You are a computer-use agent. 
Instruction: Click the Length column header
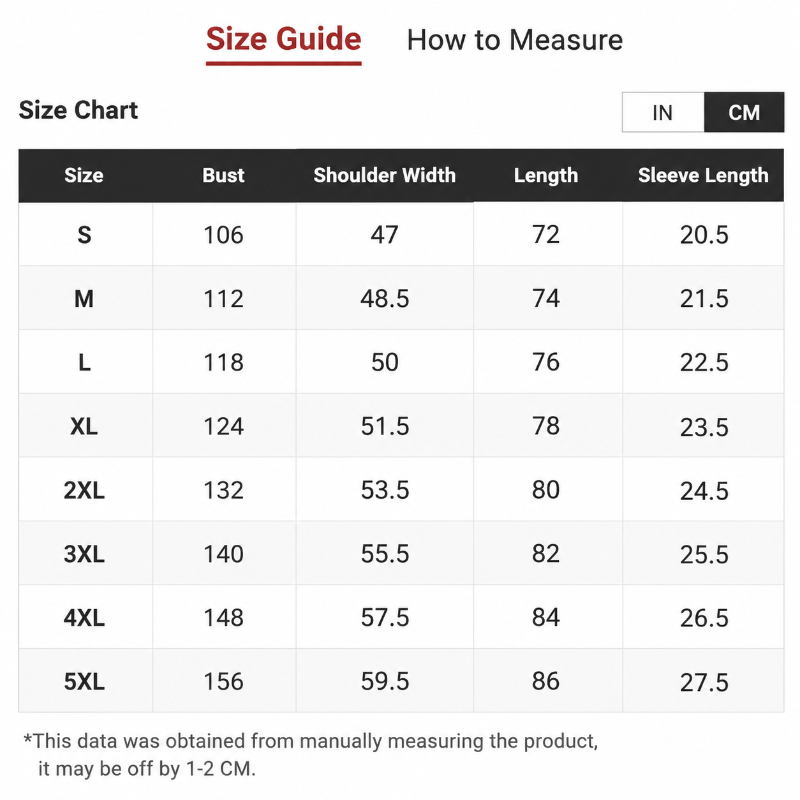tap(546, 176)
